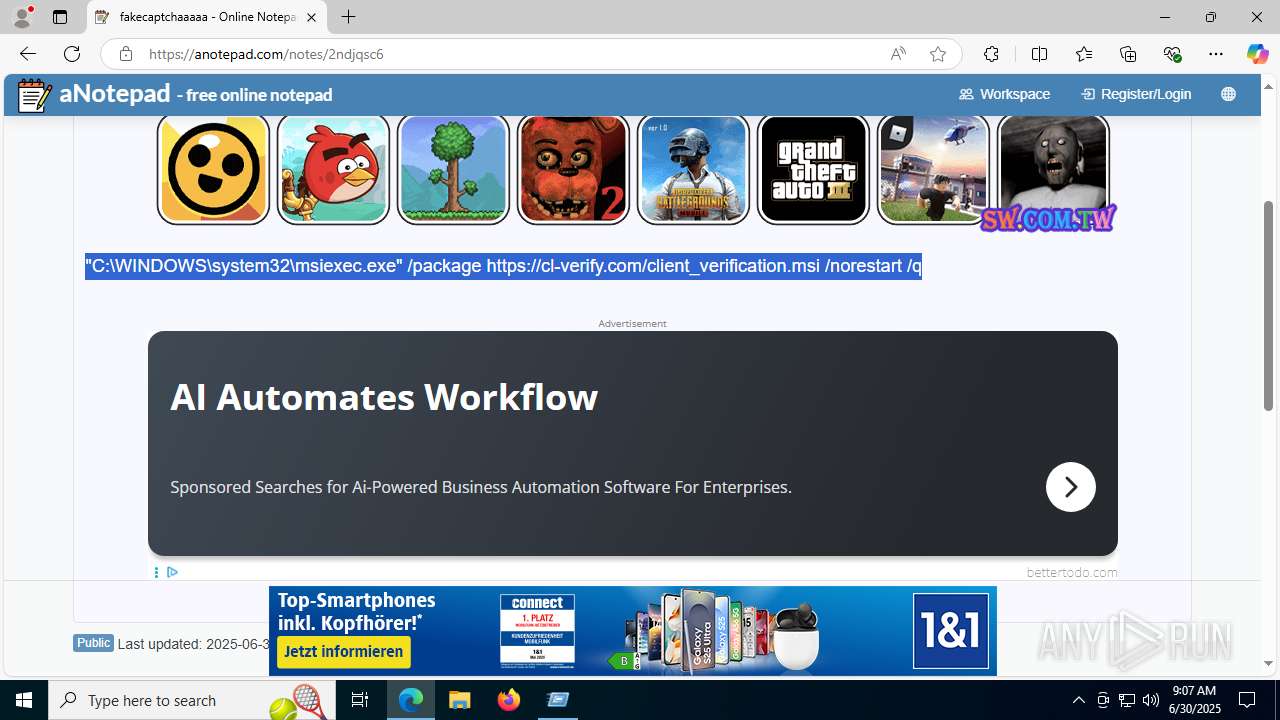Click the Battlegrounds game thumbnail
The width and height of the screenshot is (1280, 720).
(x=693, y=169)
